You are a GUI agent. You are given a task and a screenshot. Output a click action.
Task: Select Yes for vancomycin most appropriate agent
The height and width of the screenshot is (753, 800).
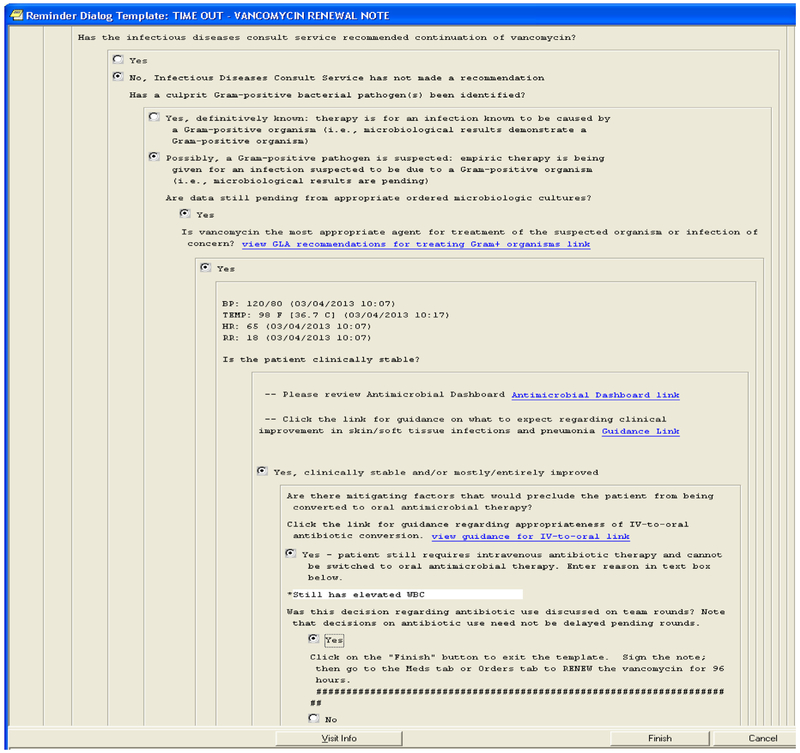pos(205,268)
